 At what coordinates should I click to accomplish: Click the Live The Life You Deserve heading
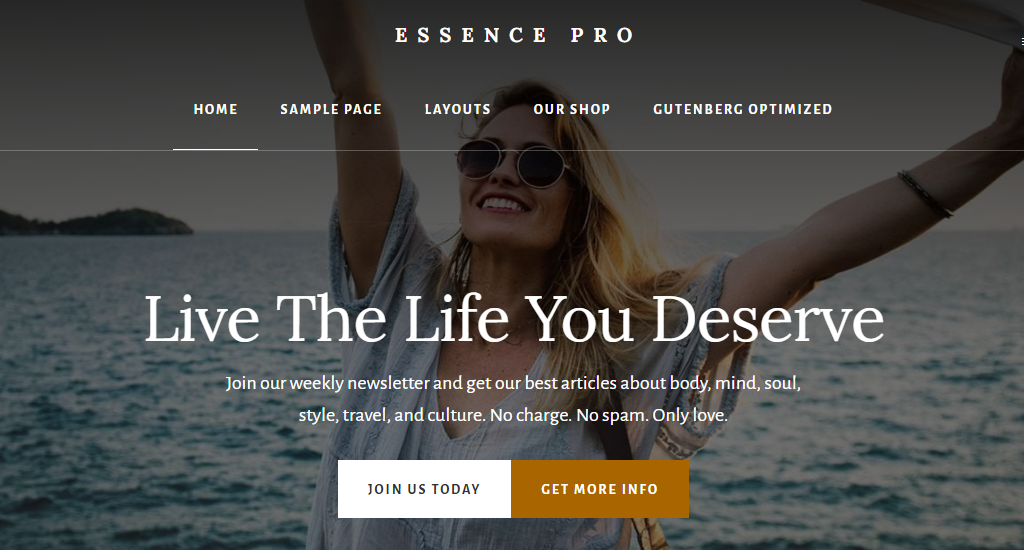(514, 319)
